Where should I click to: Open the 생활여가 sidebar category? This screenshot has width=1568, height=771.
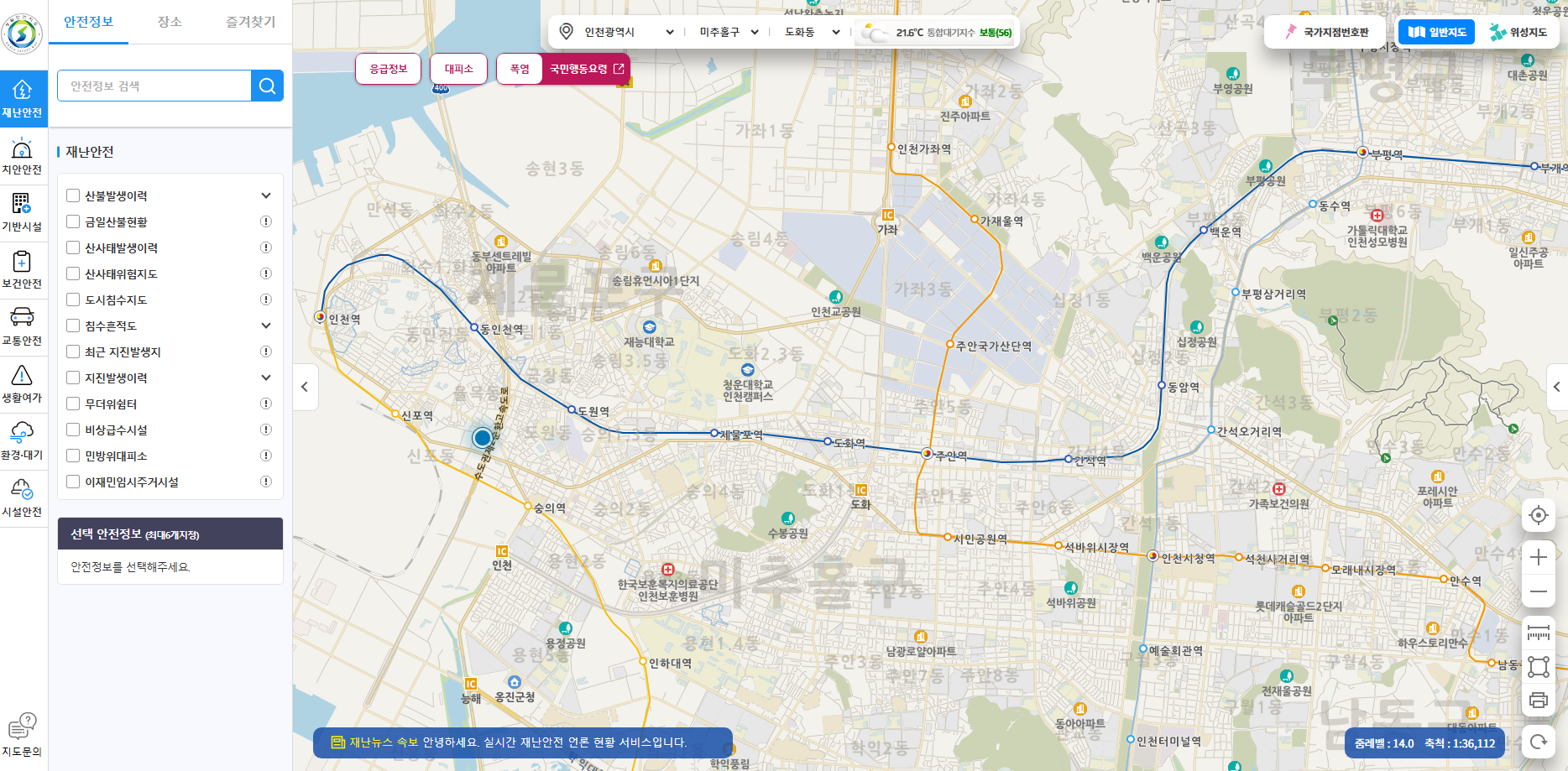click(23, 385)
